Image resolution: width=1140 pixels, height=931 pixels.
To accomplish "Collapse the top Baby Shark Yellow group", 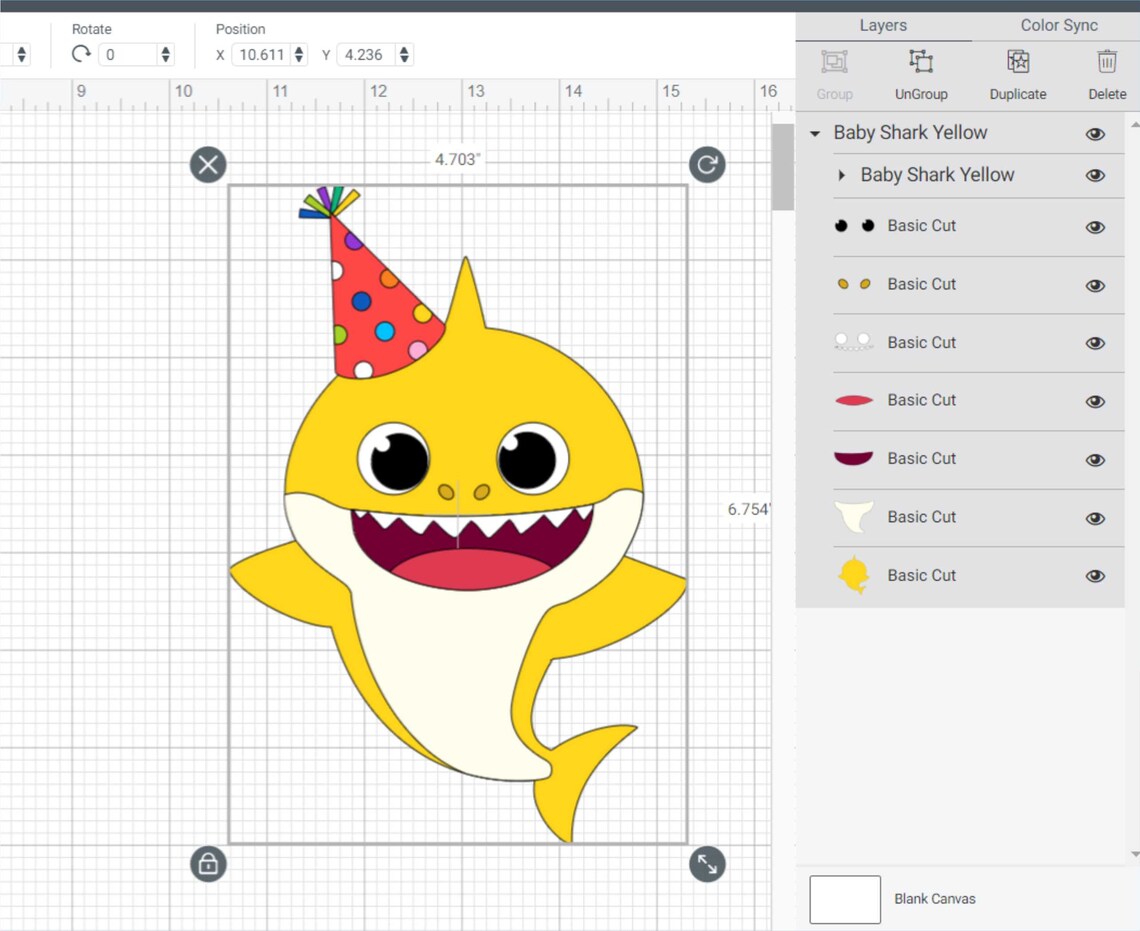I will (x=815, y=134).
